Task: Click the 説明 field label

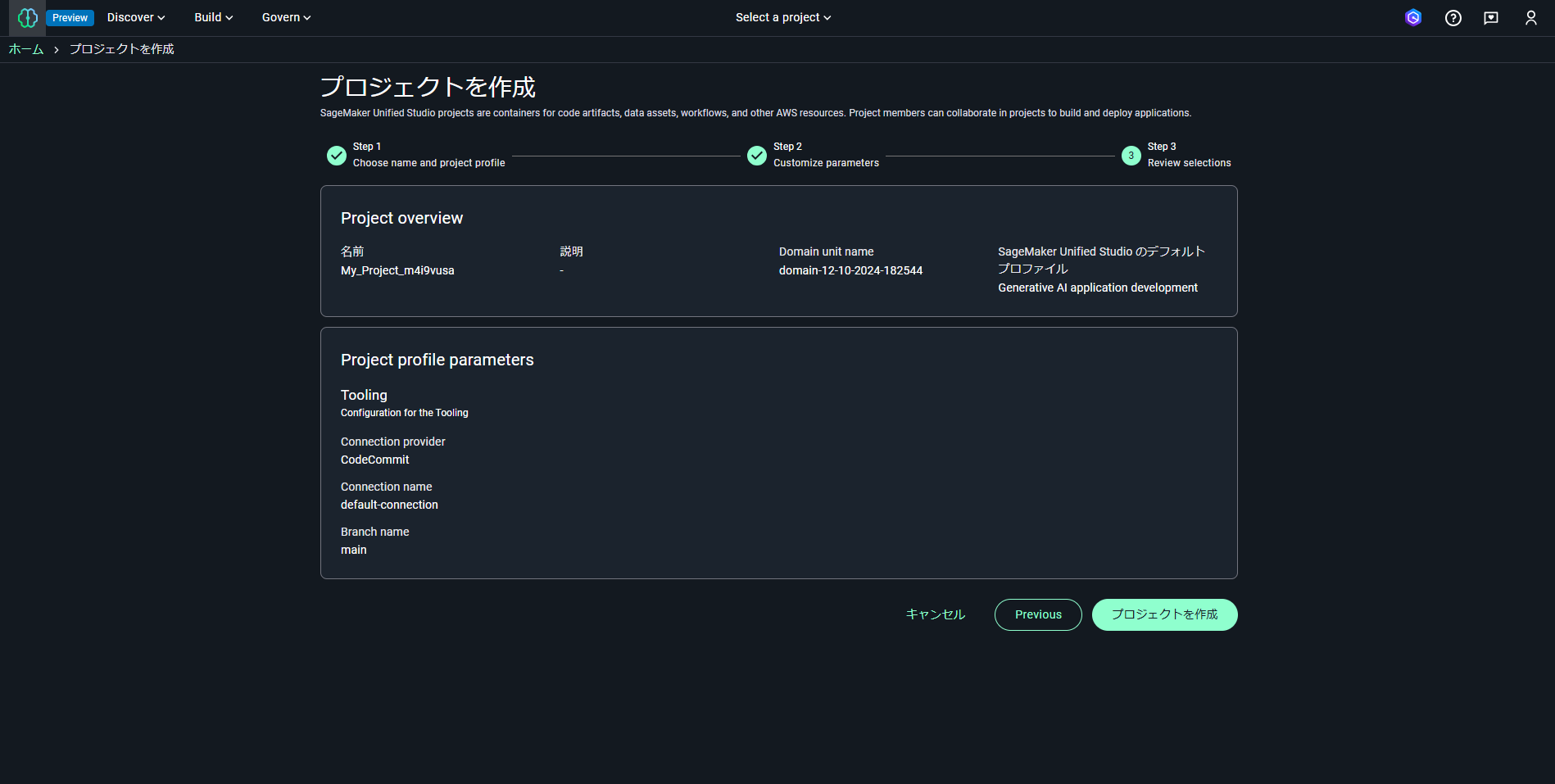Action: [x=571, y=252]
